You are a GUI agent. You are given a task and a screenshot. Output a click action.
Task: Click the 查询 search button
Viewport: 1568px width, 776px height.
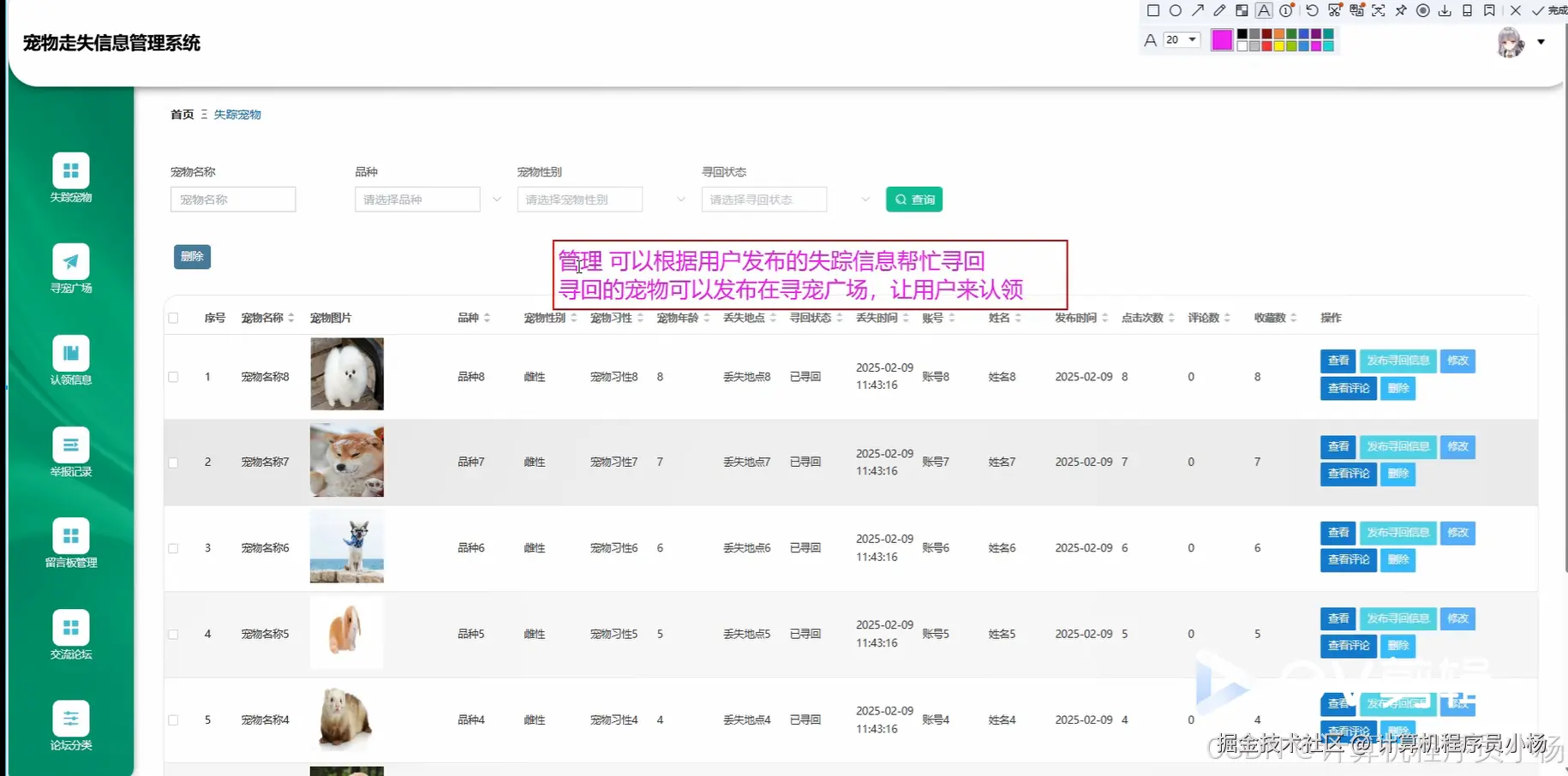click(x=913, y=199)
